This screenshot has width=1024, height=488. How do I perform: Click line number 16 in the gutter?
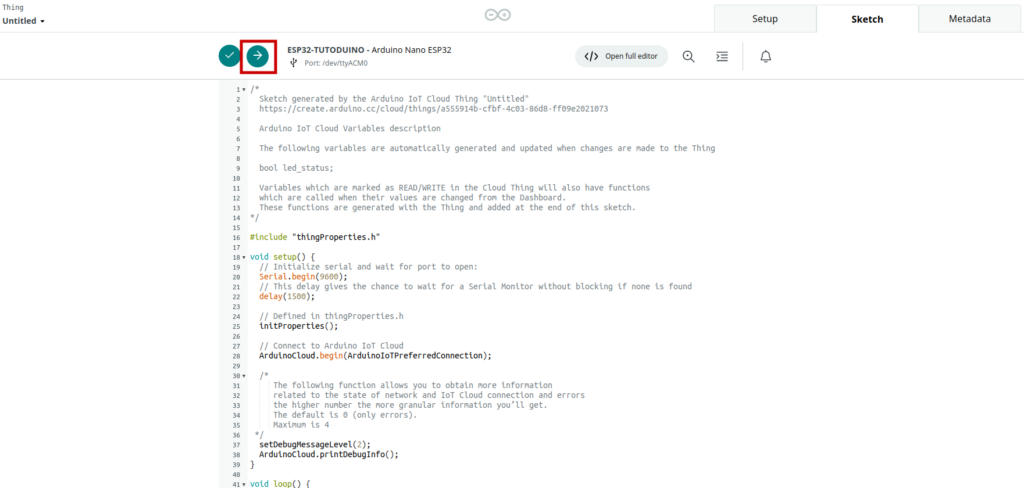(237, 237)
